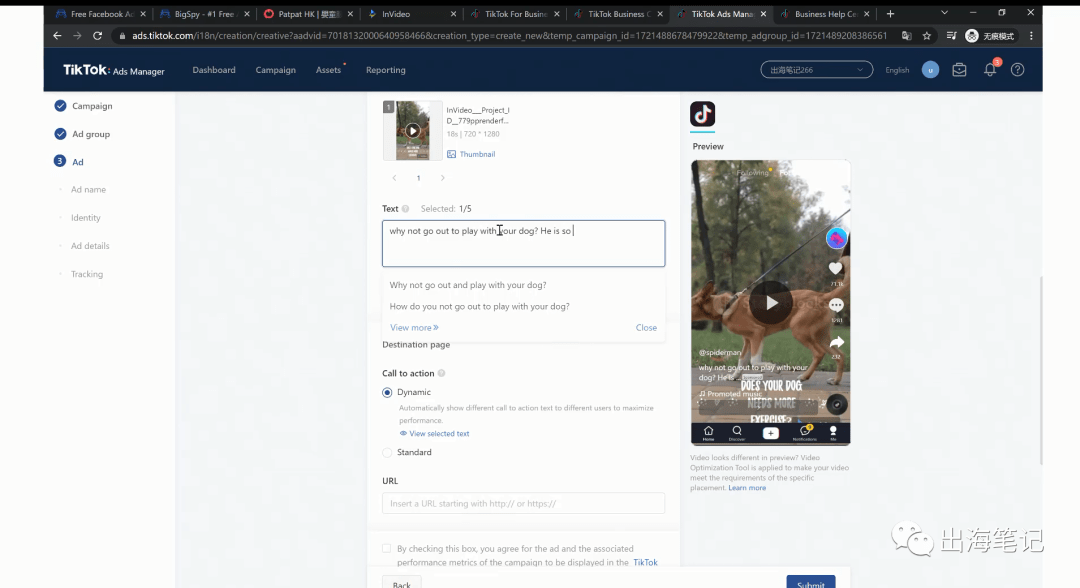Image resolution: width=1080 pixels, height=588 pixels.
Task: Select the TikTok placement preview icon
Action: tap(703, 114)
